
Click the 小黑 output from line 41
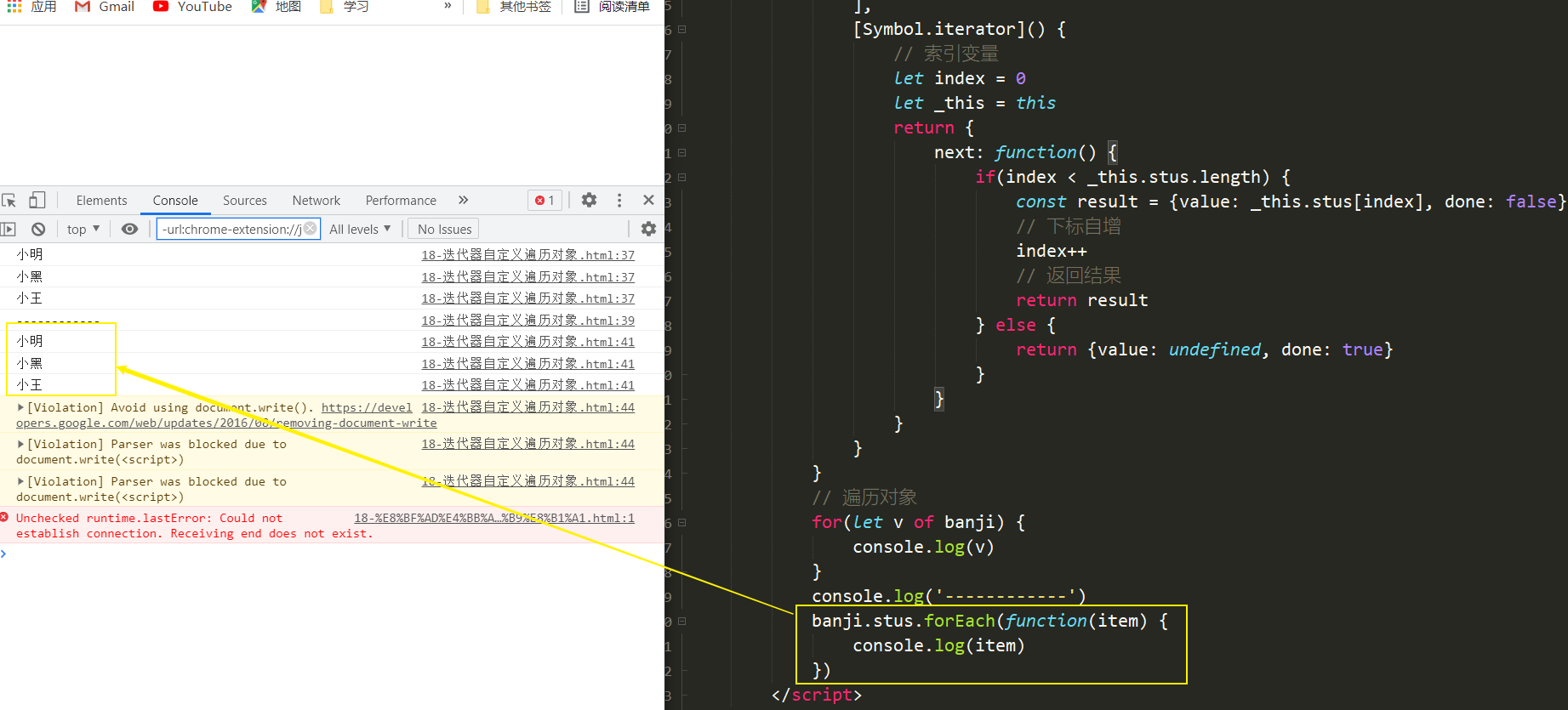tap(30, 363)
